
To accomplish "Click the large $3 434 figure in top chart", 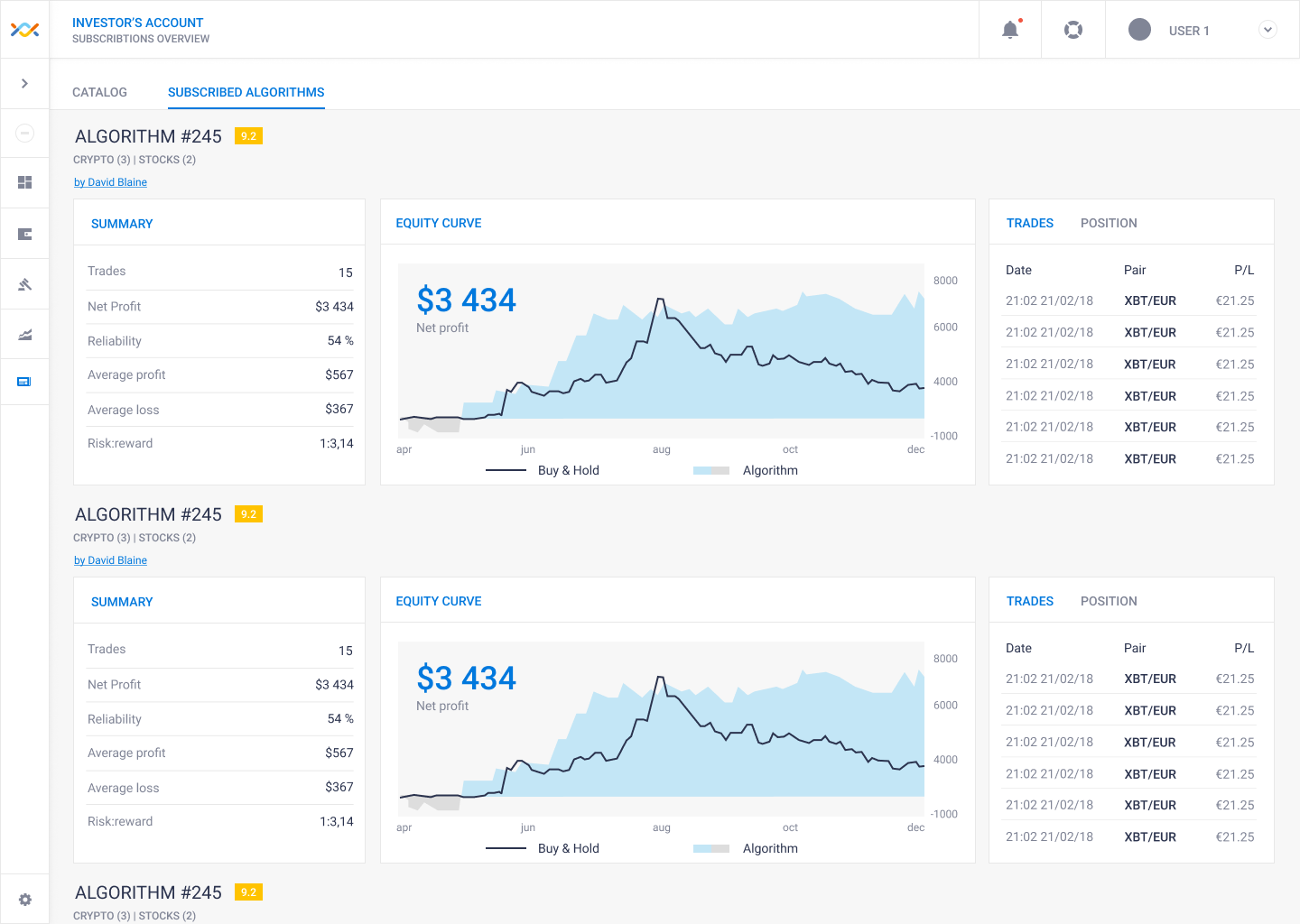I will pyautogui.click(x=466, y=300).
